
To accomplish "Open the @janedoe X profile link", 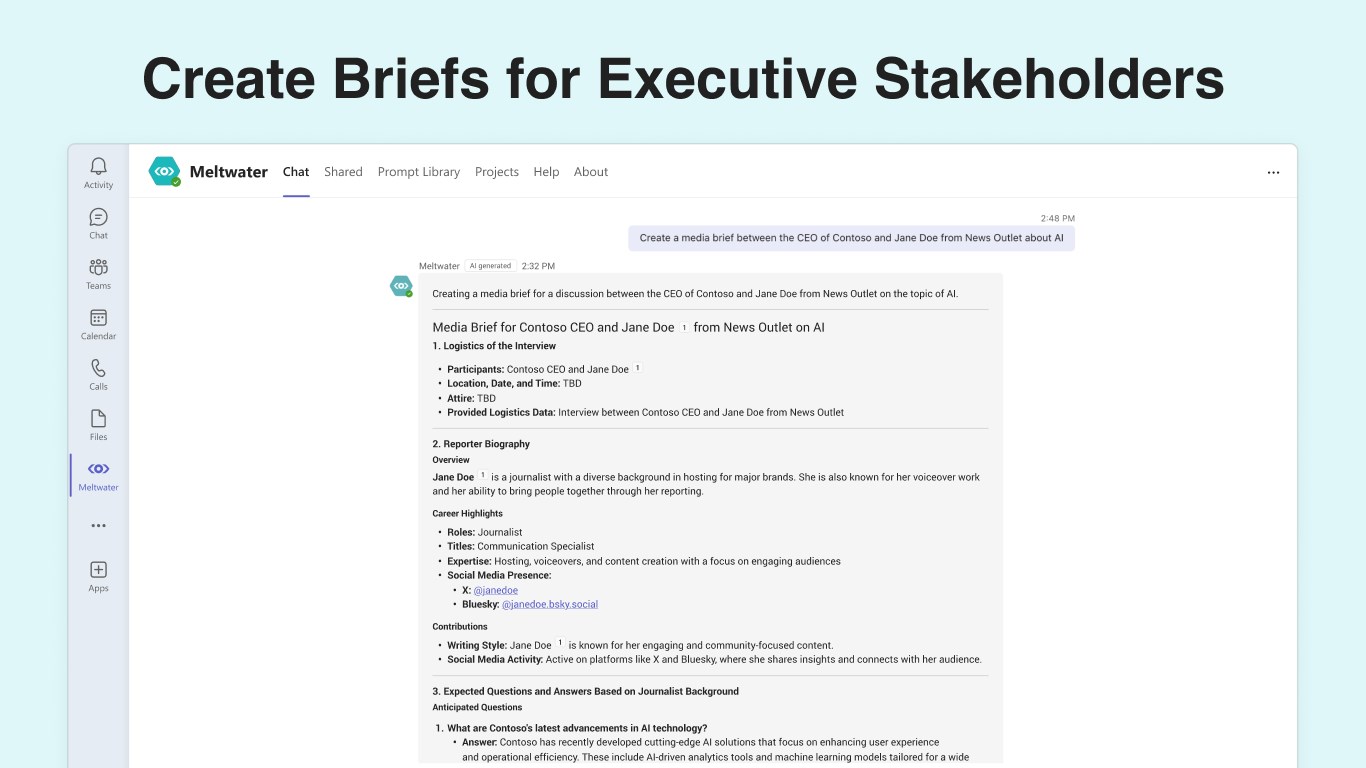I will click(x=494, y=590).
